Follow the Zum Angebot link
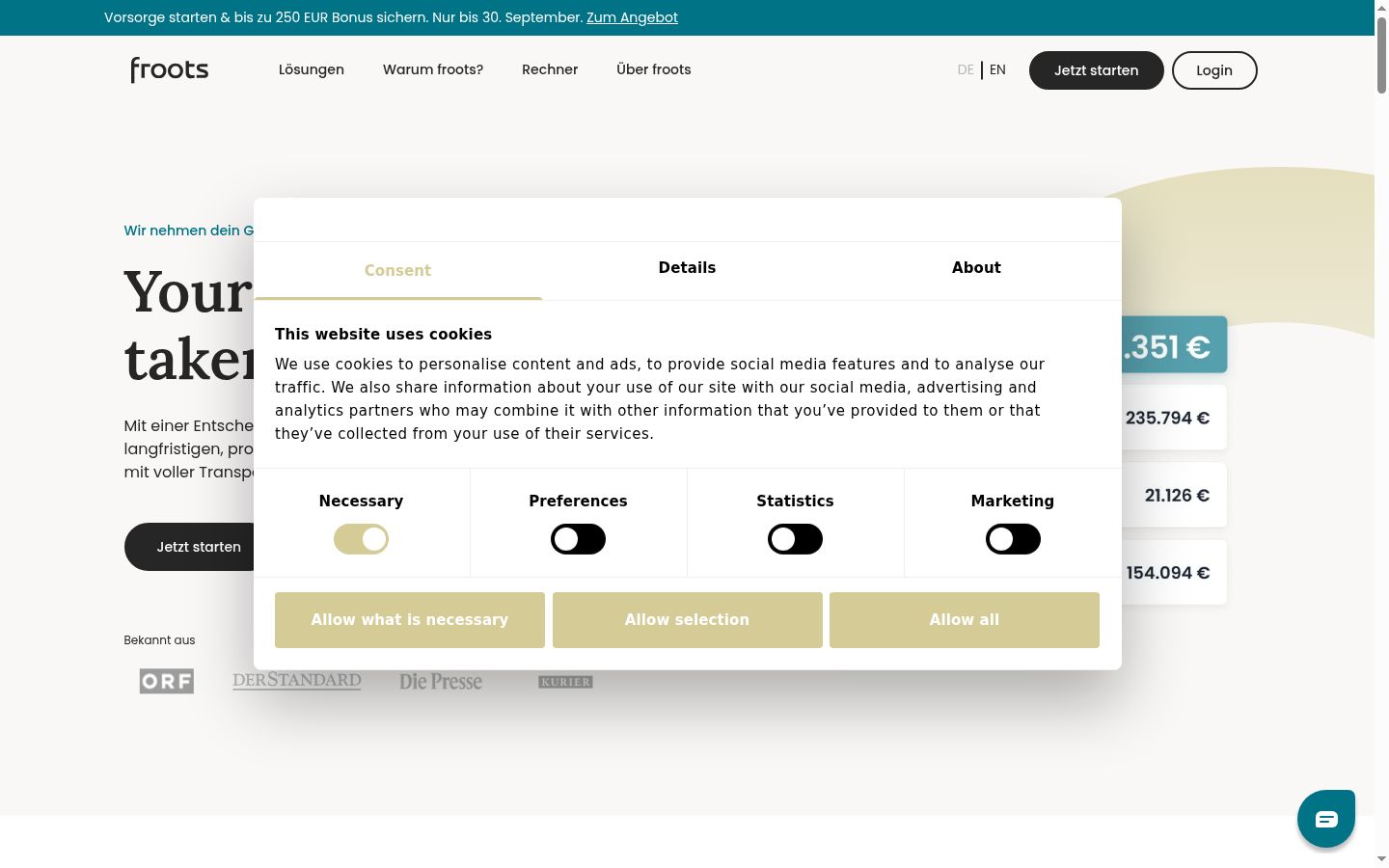Image resolution: width=1389 pixels, height=868 pixels. pyautogui.click(x=632, y=17)
